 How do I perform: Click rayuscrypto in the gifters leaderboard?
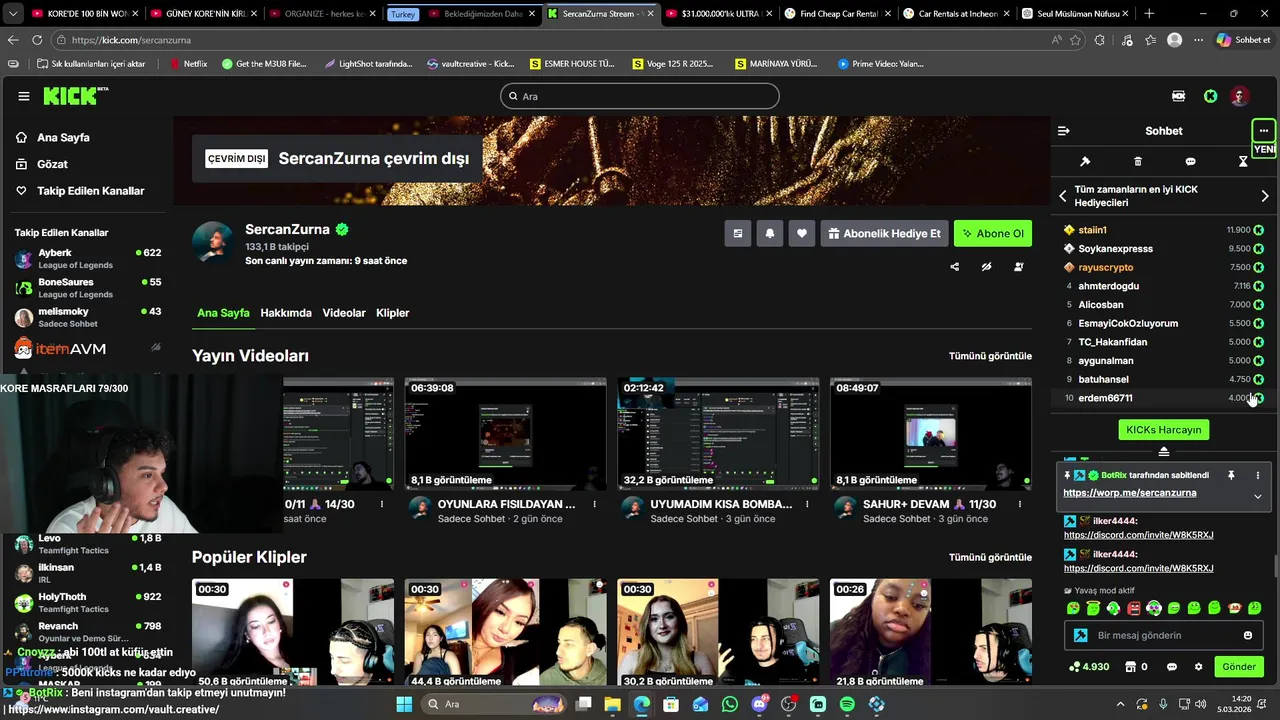coord(1105,267)
